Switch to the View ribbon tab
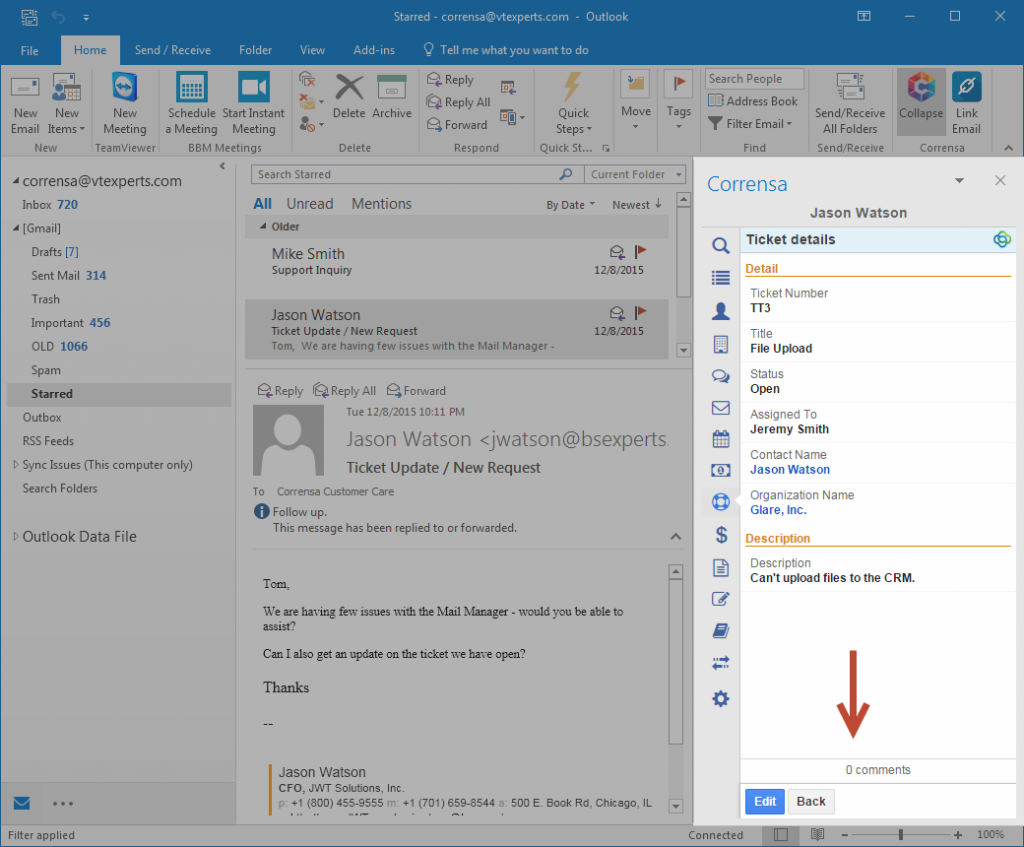1024x847 pixels. click(x=312, y=50)
